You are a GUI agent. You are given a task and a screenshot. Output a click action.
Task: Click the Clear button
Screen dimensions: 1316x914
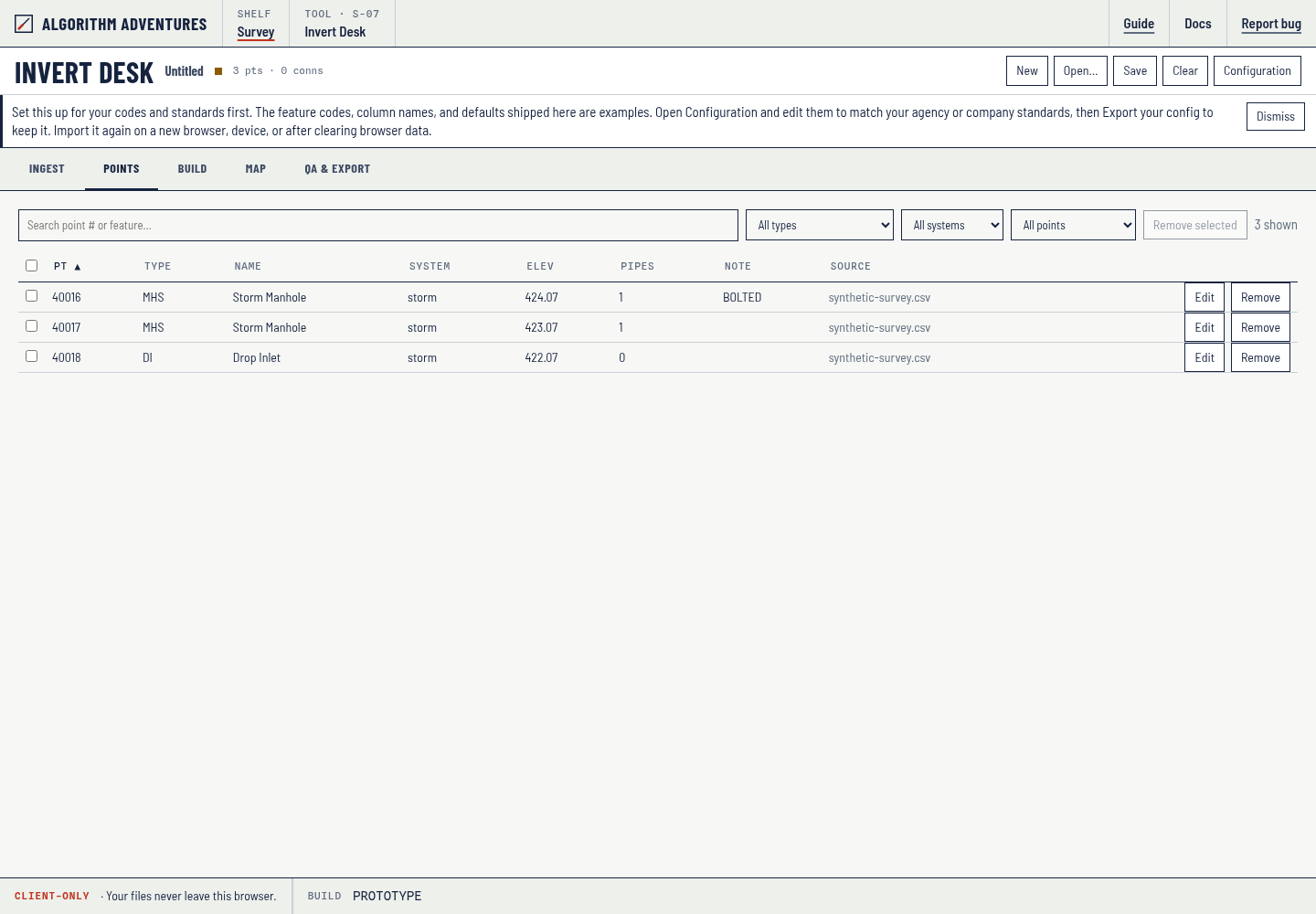[x=1185, y=71]
